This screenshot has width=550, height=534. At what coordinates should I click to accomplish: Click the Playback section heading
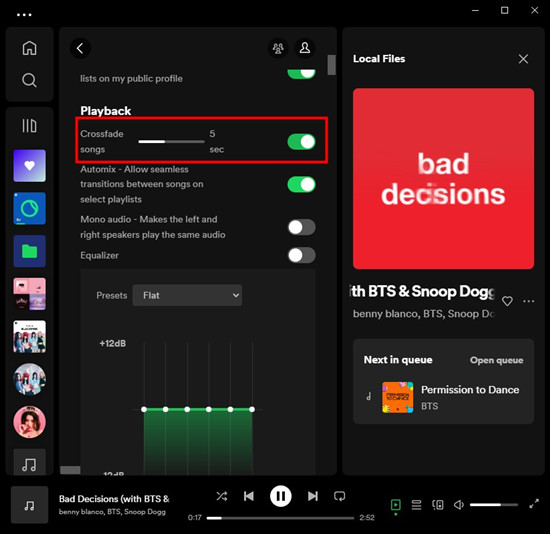106,111
